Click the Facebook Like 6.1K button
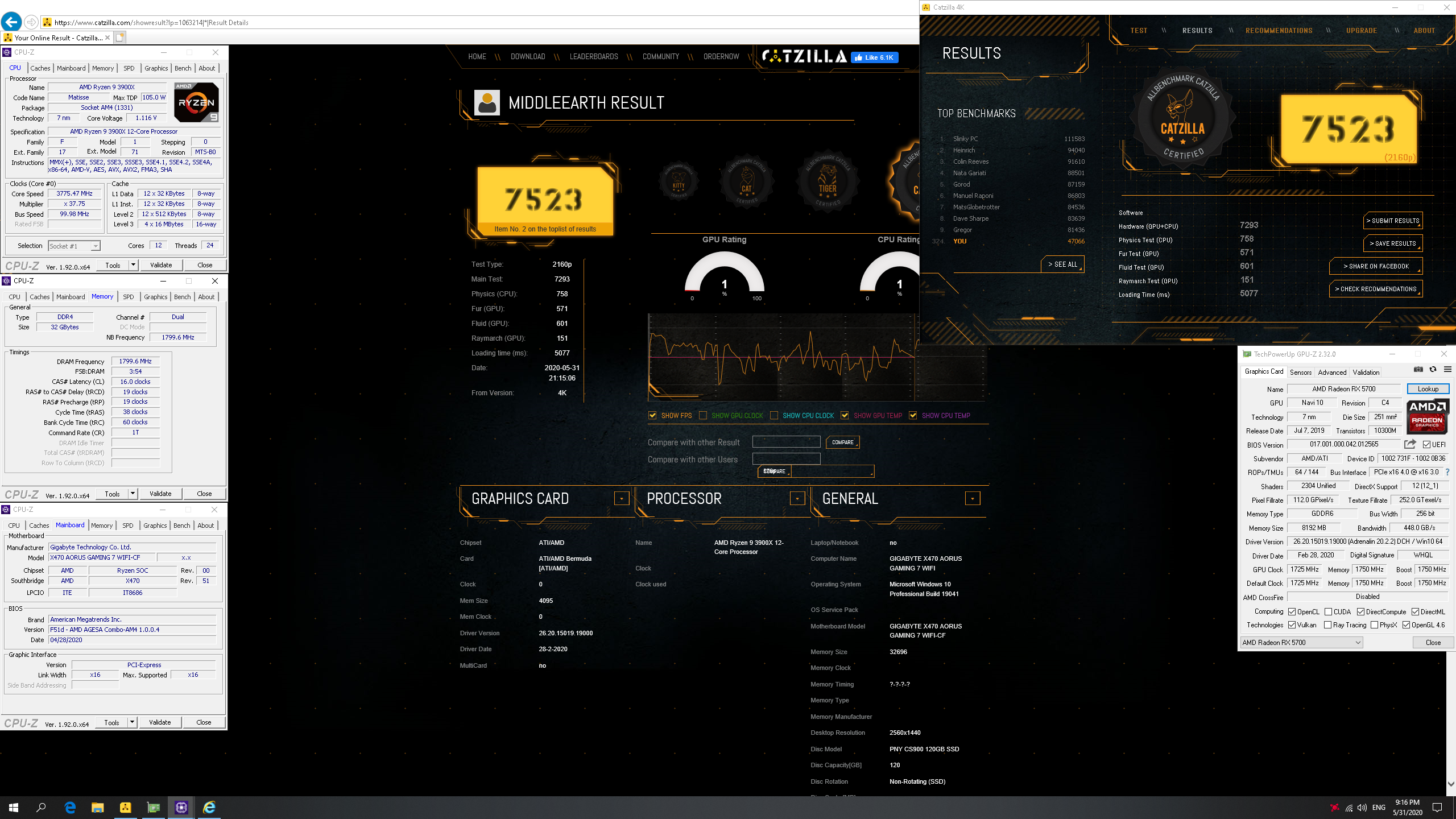This screenshot has width=1456, height=819. coord(874,57)
